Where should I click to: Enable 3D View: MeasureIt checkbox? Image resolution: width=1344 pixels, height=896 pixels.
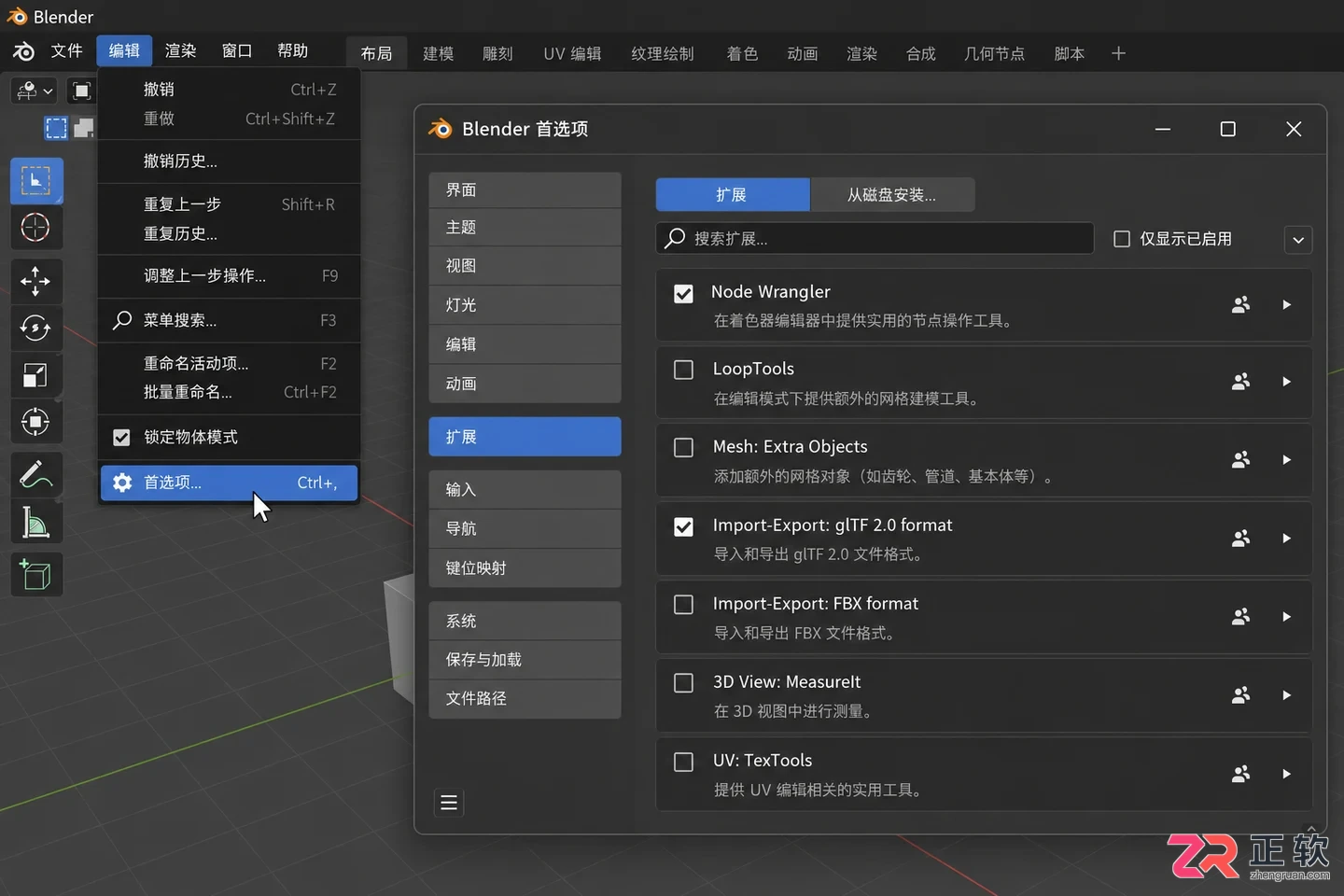(683, 683)
